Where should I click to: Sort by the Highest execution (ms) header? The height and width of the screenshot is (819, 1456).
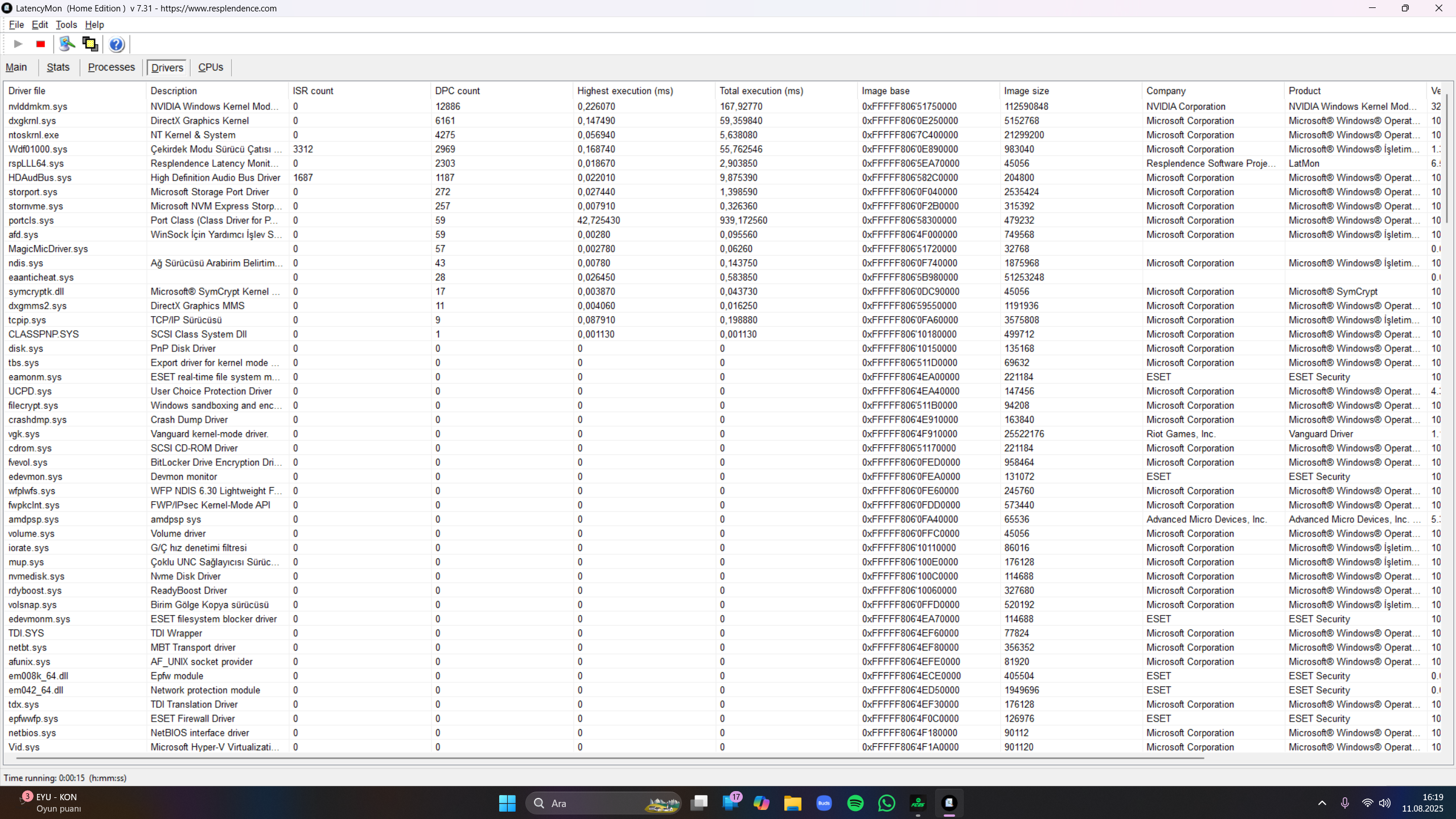(624, 91)
